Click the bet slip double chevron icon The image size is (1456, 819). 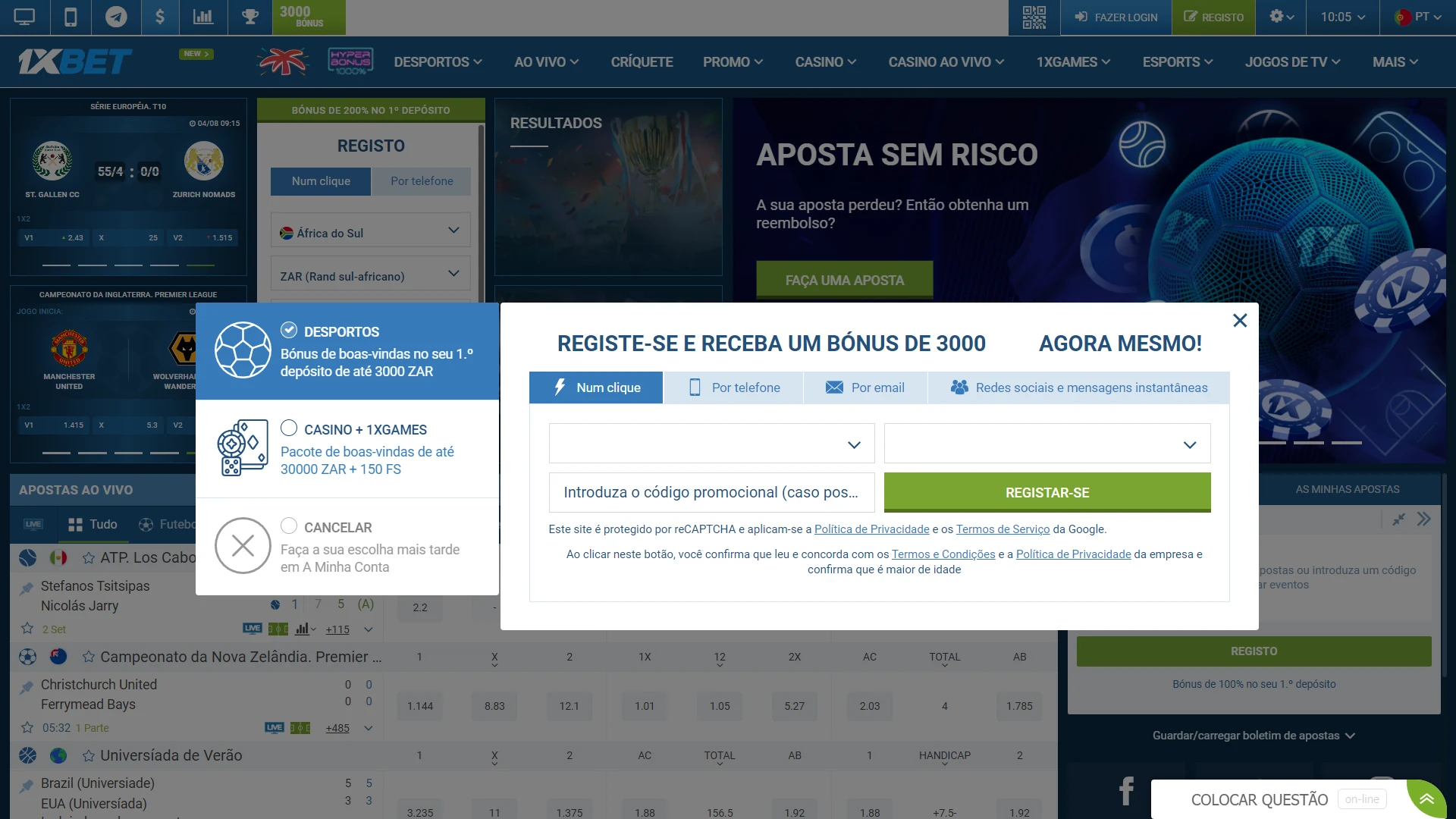(1424, 519)
